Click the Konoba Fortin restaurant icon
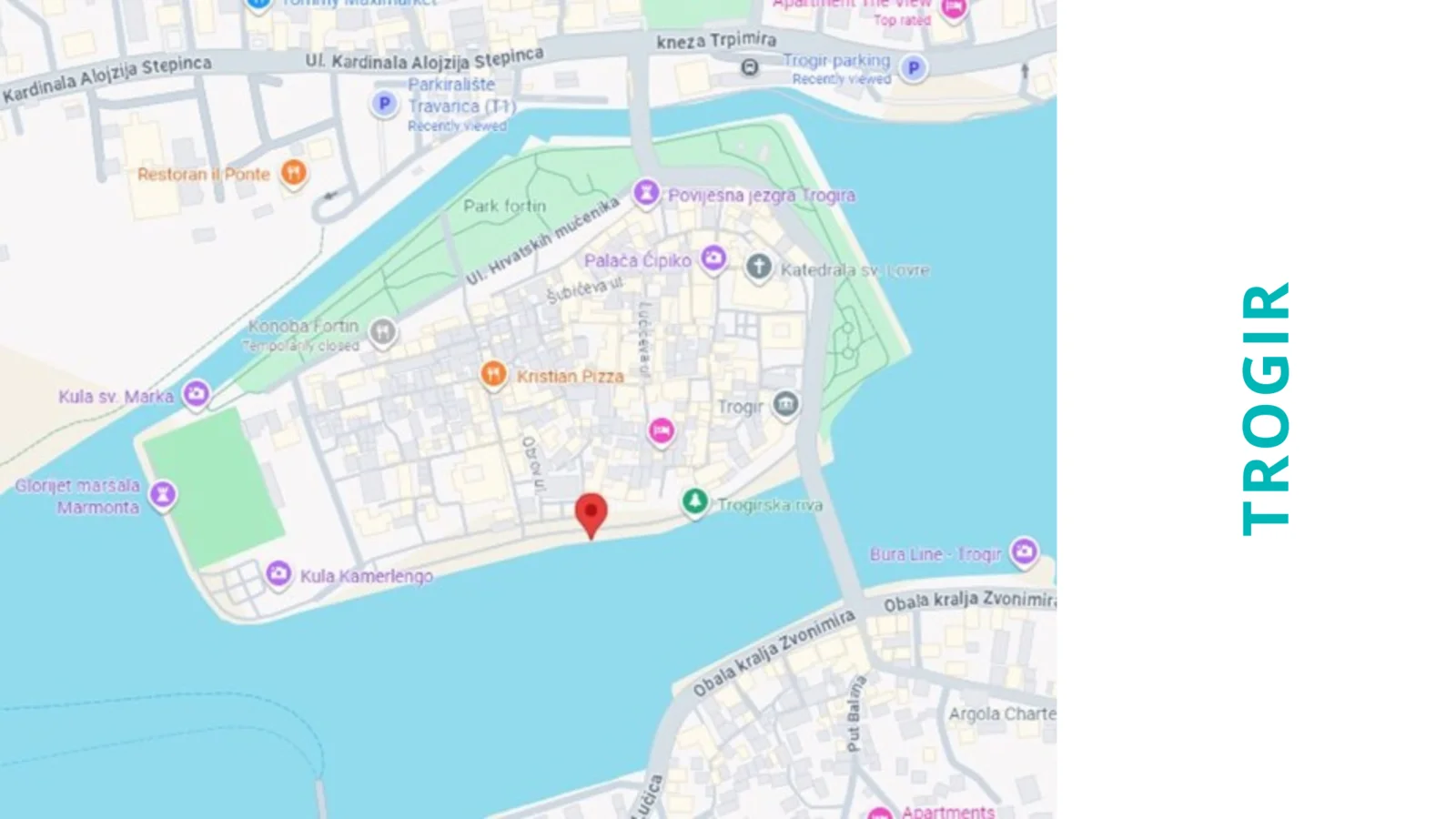The image size is (1456, 819). tap(383, 332)
